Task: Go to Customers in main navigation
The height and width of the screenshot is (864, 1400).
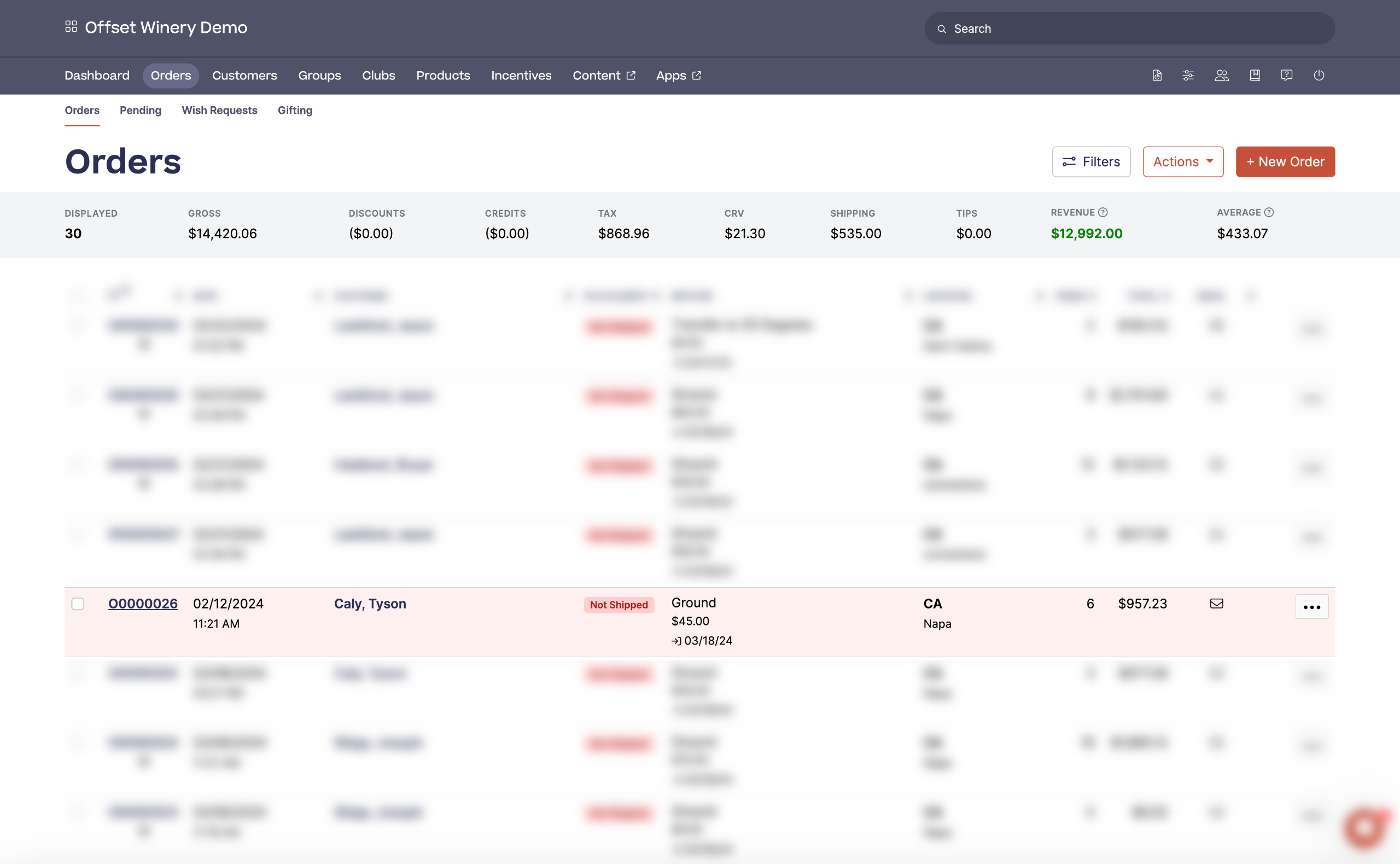Action: tap(244, 76)
